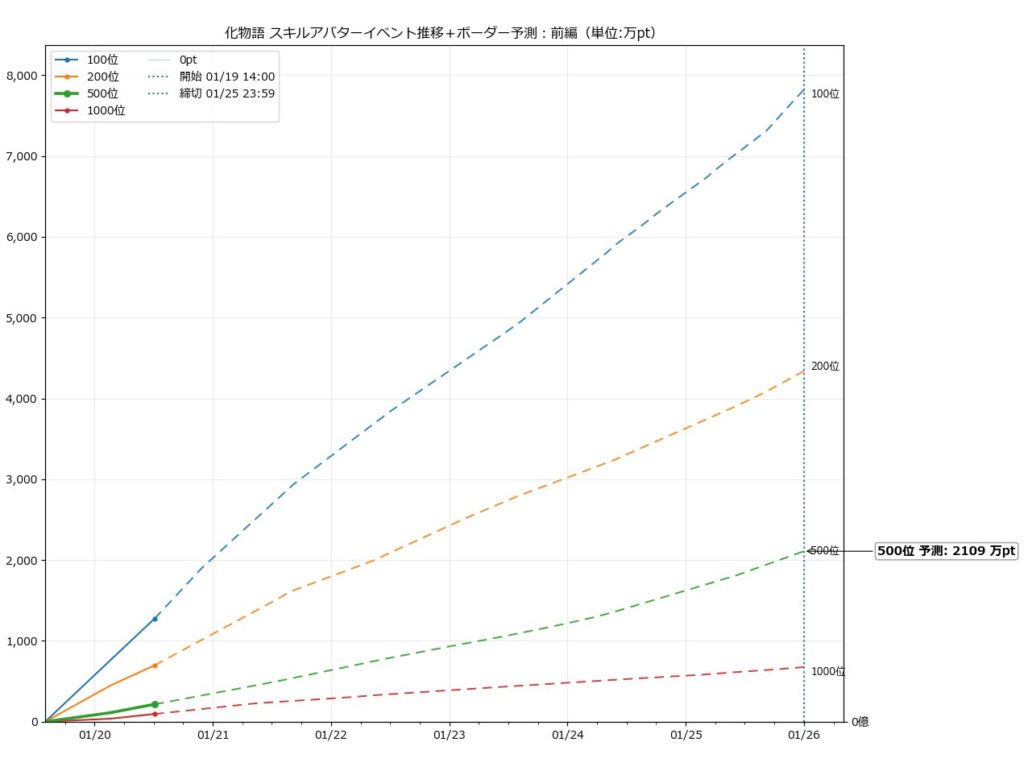Click the orange 200位 legend line marker
The width and height of the screenshot is (1024, 771).
pos(67,76)
